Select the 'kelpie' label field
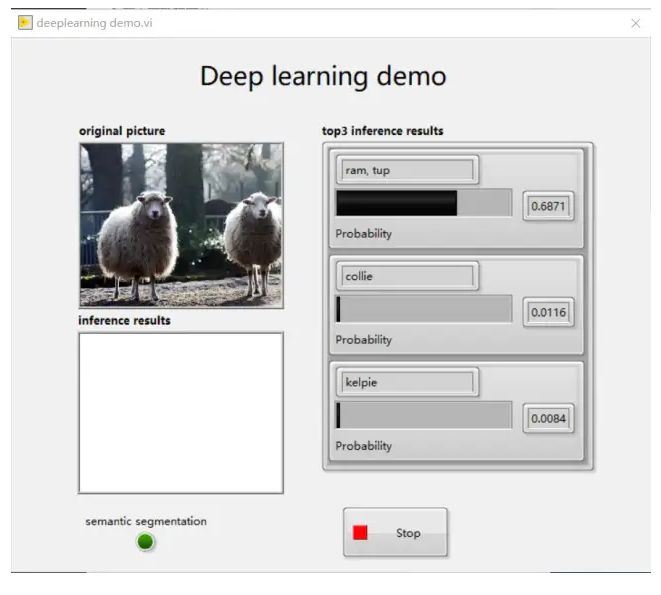This screenshot has width=661, height=595. 407,382
